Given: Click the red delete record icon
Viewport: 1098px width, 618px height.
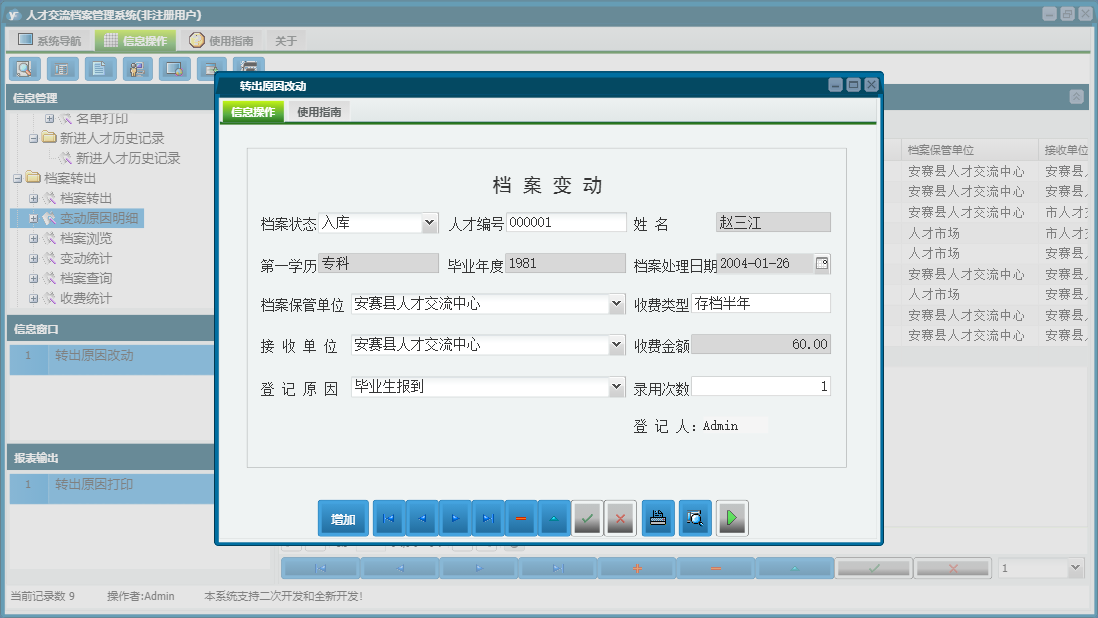Looking at the screenshot, I should 521,518.
